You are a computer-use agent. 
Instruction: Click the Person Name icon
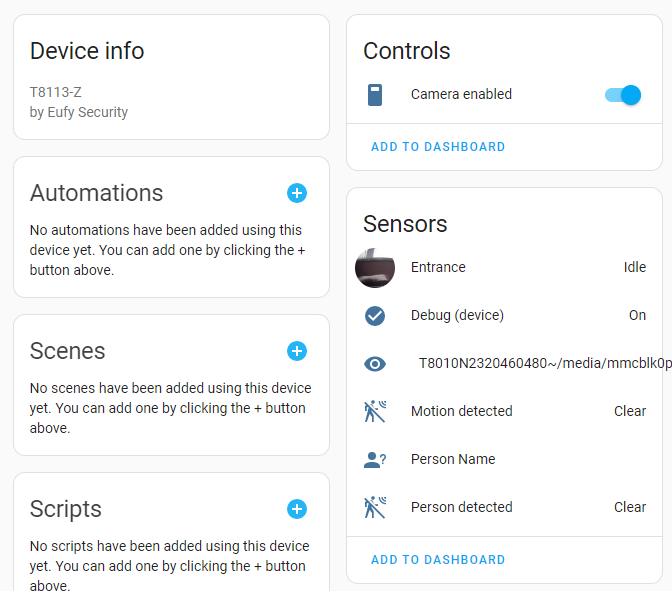(375, 459)
